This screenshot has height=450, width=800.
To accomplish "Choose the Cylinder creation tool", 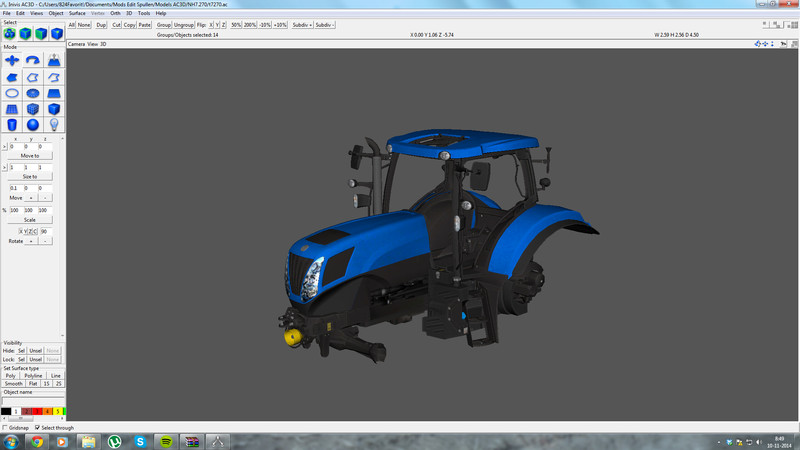I will (13, 125).
